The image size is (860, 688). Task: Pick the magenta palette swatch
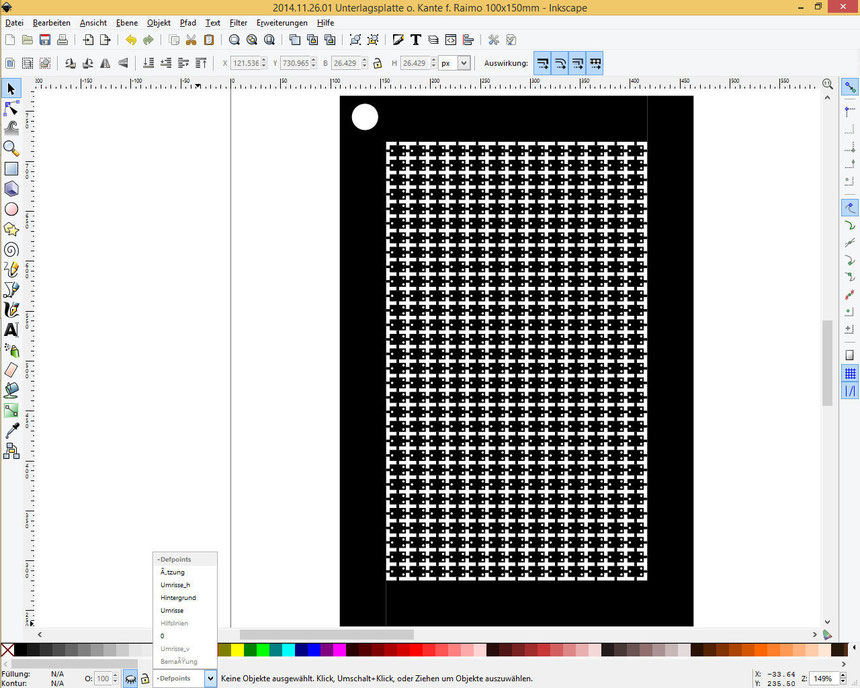point(340,650)
